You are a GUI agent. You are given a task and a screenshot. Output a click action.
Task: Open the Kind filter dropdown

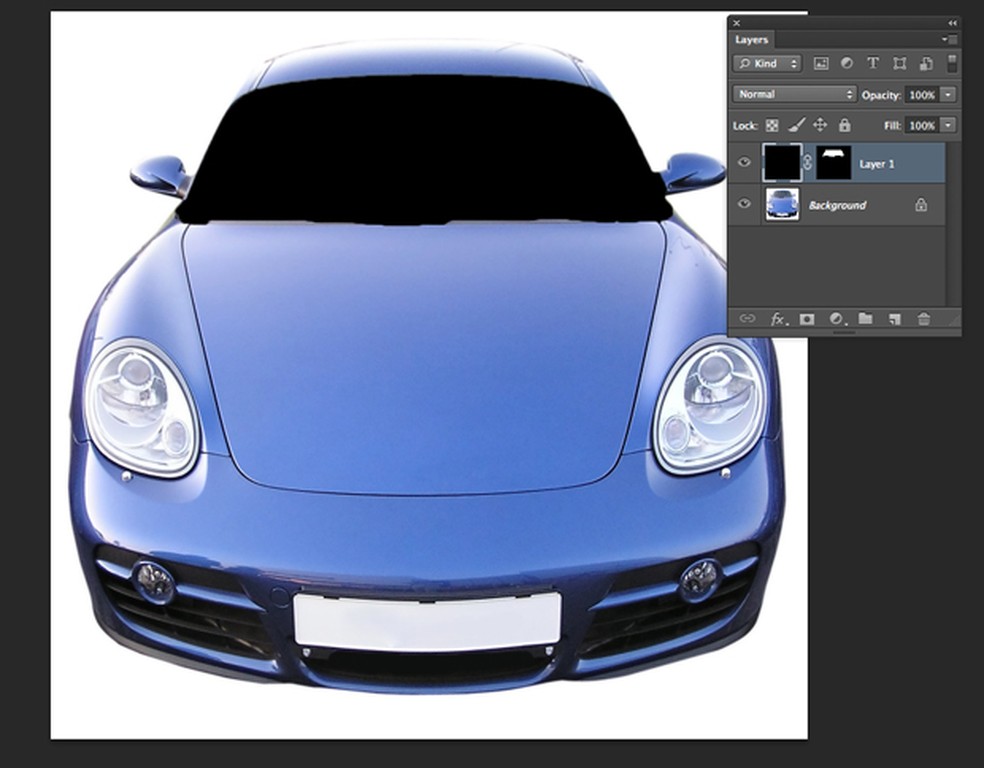pyautogui.click(x=767, y=63)
